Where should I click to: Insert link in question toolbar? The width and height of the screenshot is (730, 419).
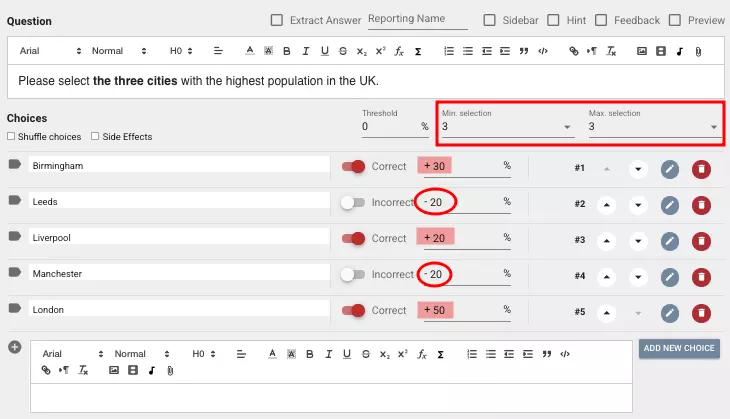574,51
